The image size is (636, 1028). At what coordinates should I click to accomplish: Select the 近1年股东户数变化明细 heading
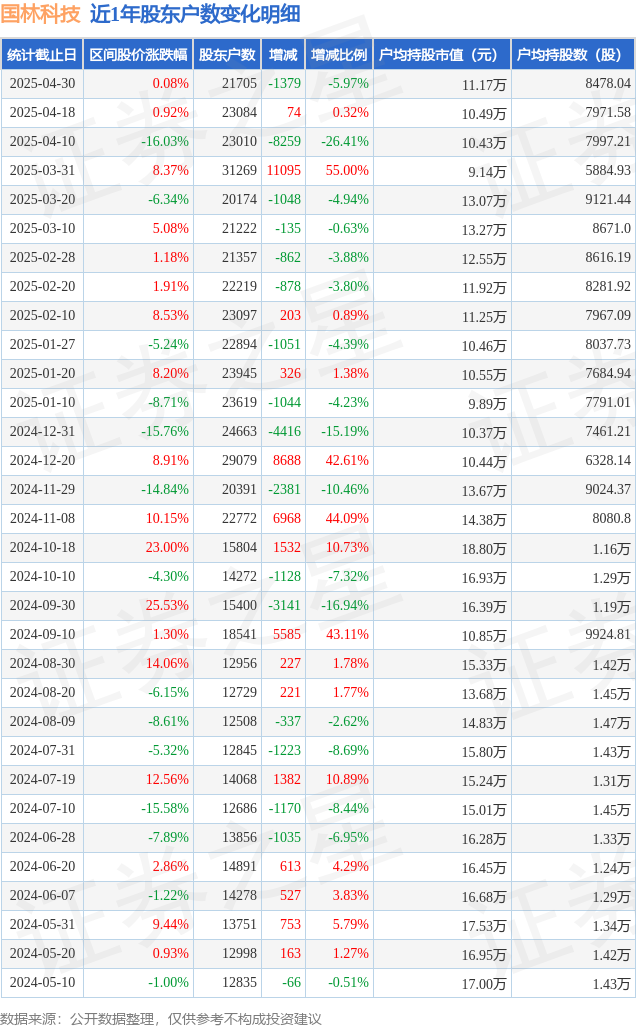click(195, 14)
